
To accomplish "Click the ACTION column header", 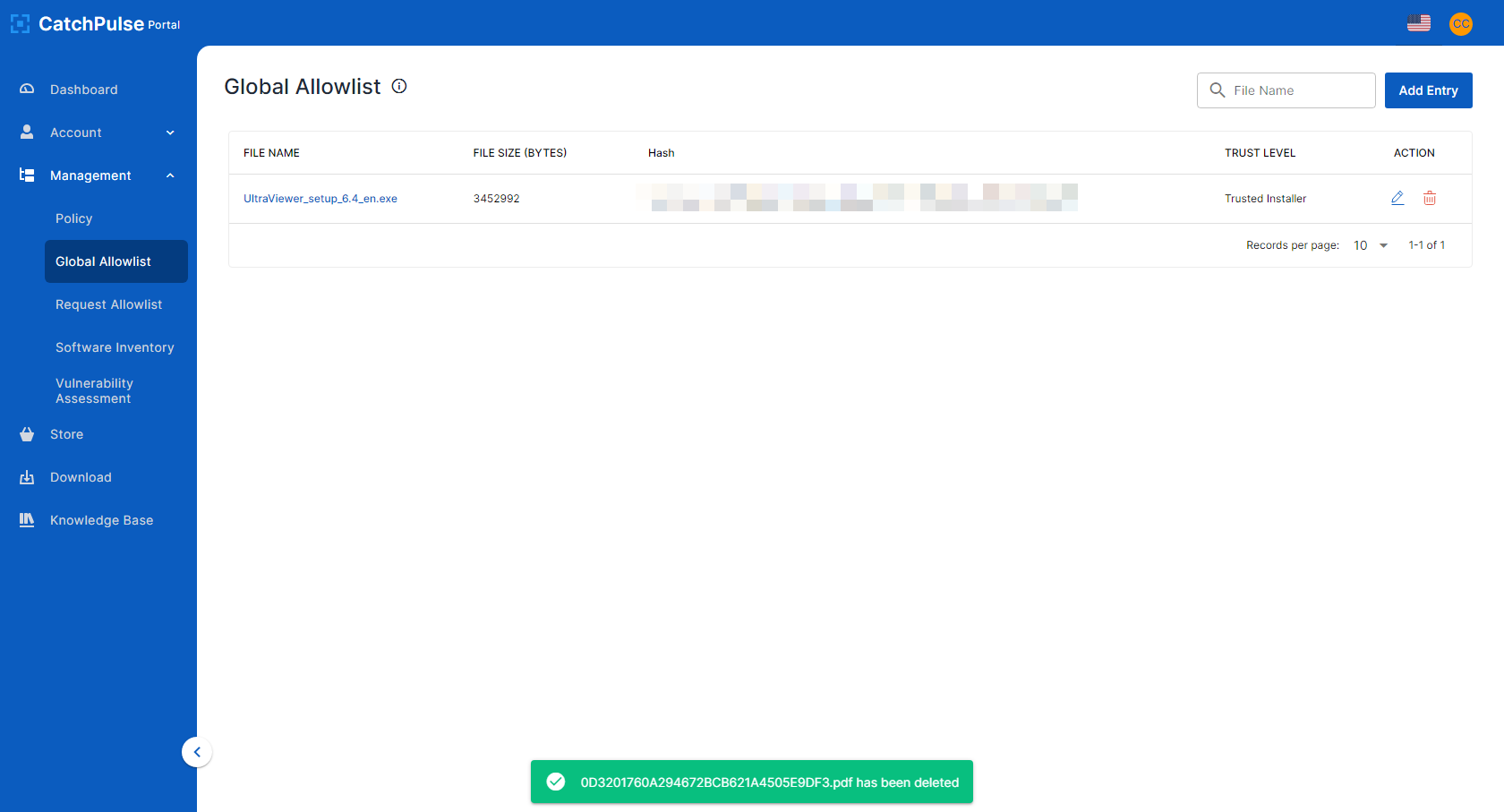I will (1414, 153).
